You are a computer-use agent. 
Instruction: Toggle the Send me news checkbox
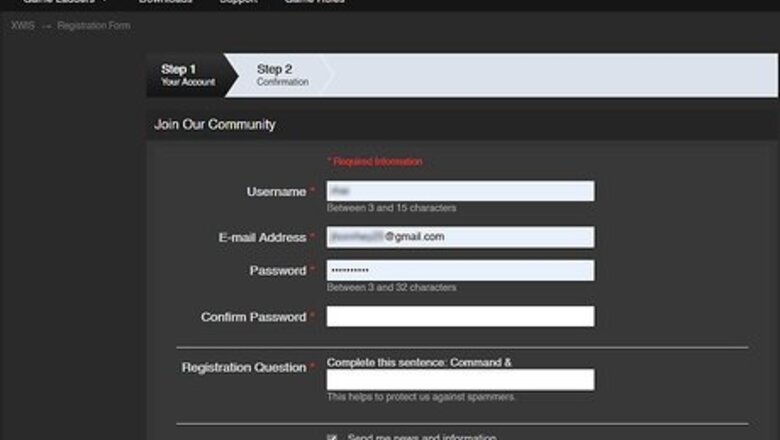point(332,437)
